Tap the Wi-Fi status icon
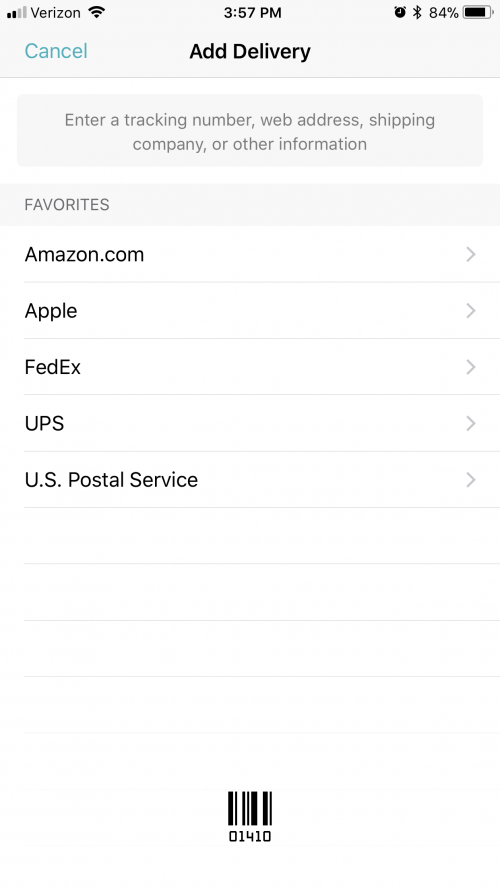Screen dimensions: 500x889 [97, 12]
